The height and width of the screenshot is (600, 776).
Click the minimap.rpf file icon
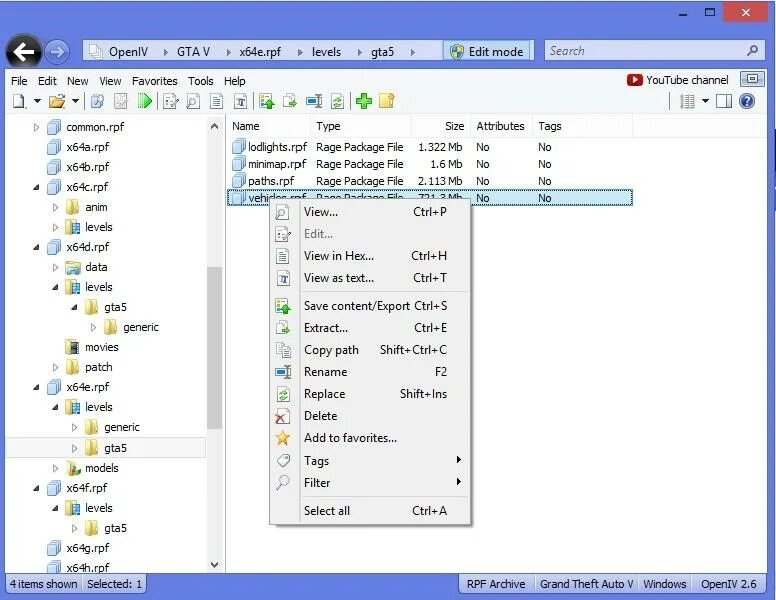coord(239,163)
